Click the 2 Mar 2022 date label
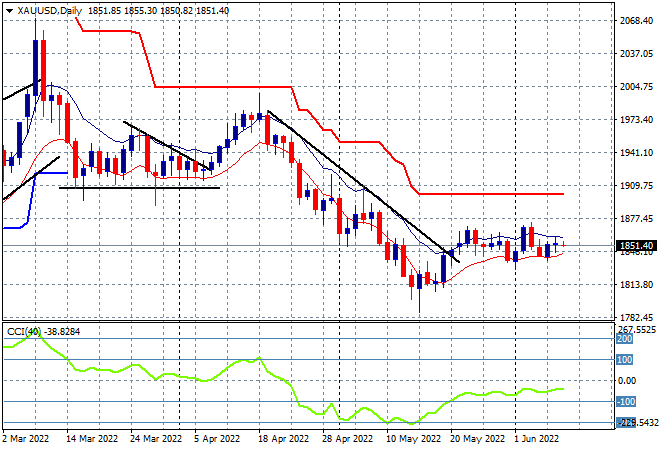Screen dimensions: 660x450 click(x=25, y=439)
